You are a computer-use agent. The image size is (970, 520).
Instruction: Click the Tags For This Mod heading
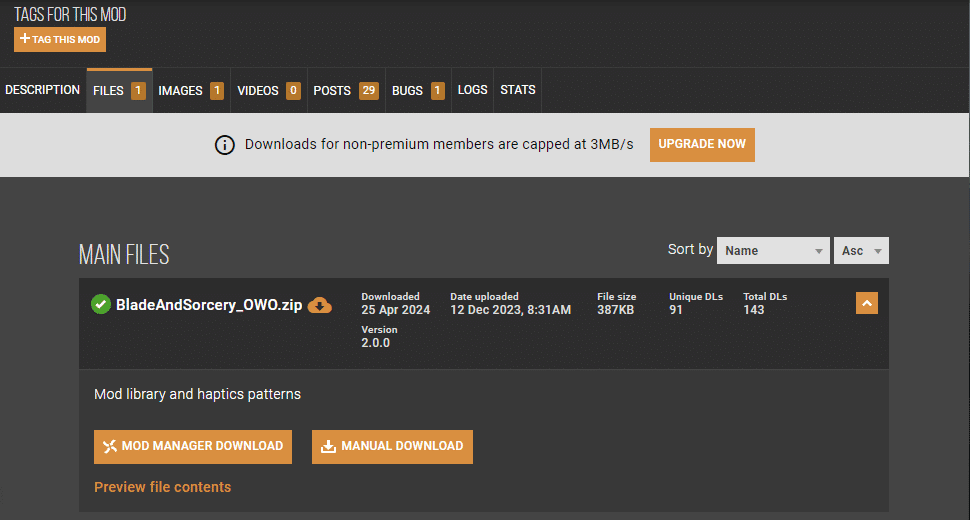70,14
